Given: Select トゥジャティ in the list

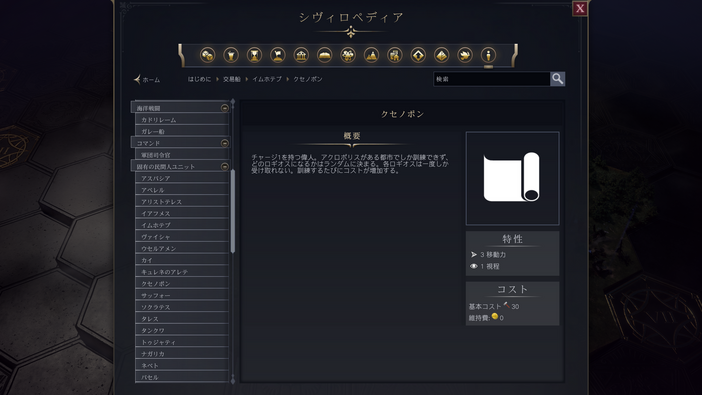Looking at the screenshot, I should click(182, 342).
